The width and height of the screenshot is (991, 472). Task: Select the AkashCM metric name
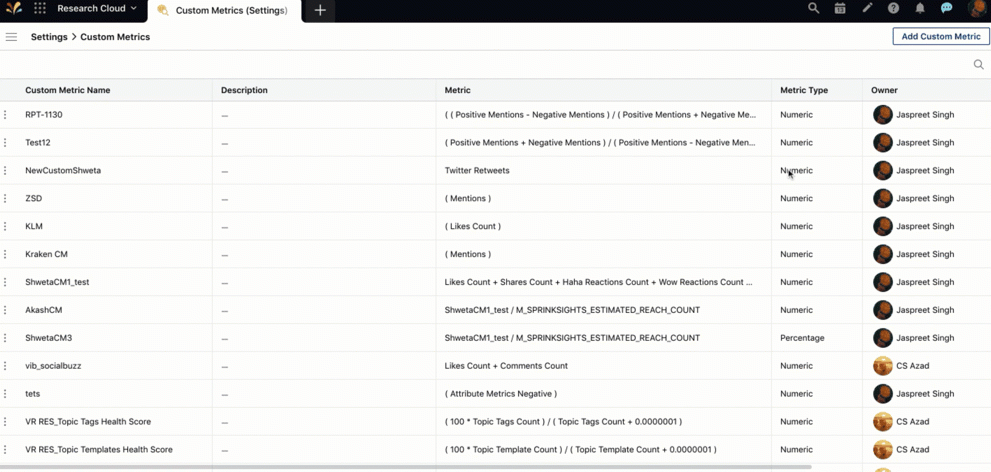pyautogui.click(x=44, y=310)
